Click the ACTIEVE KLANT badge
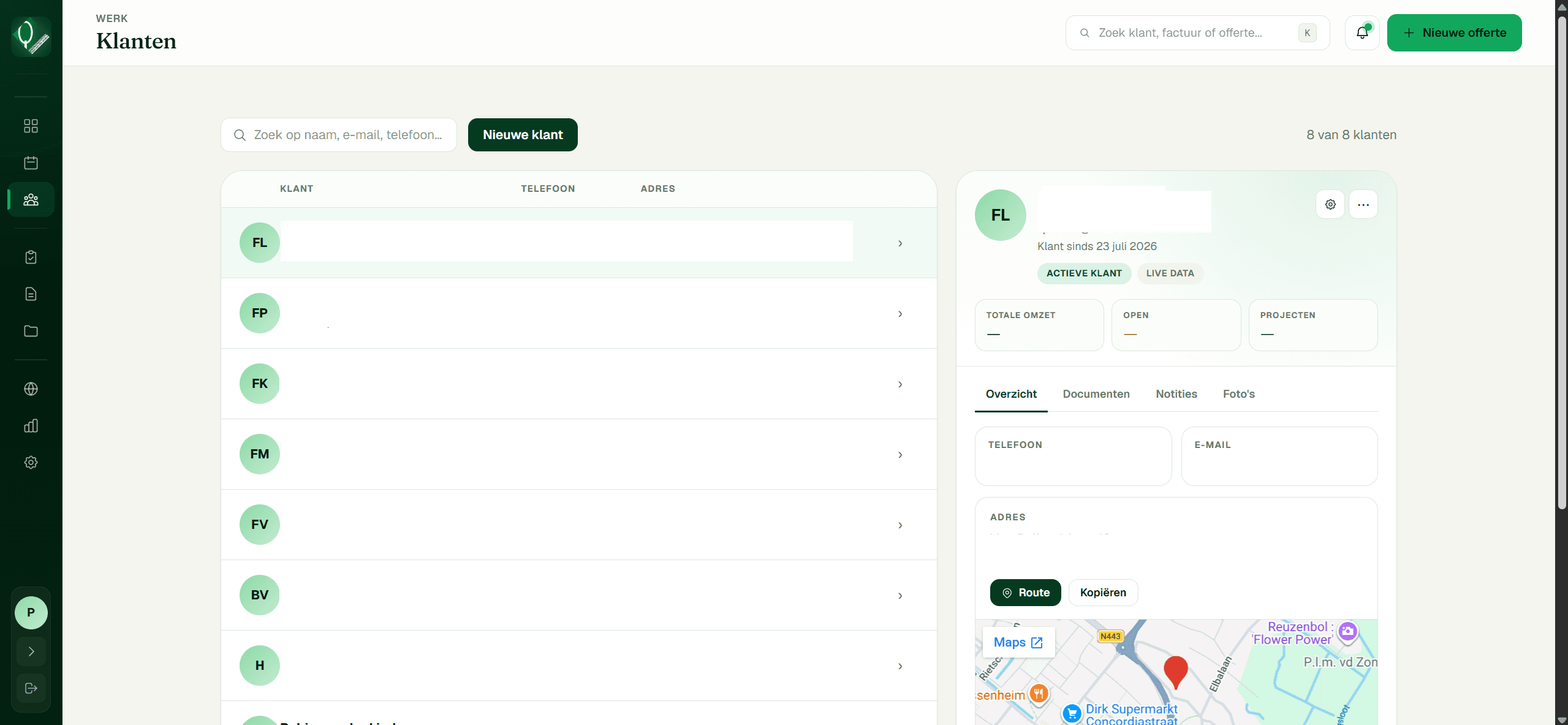Image resolution: width=1568 pixels, height=725 pixels. [x=1084, y=273]
